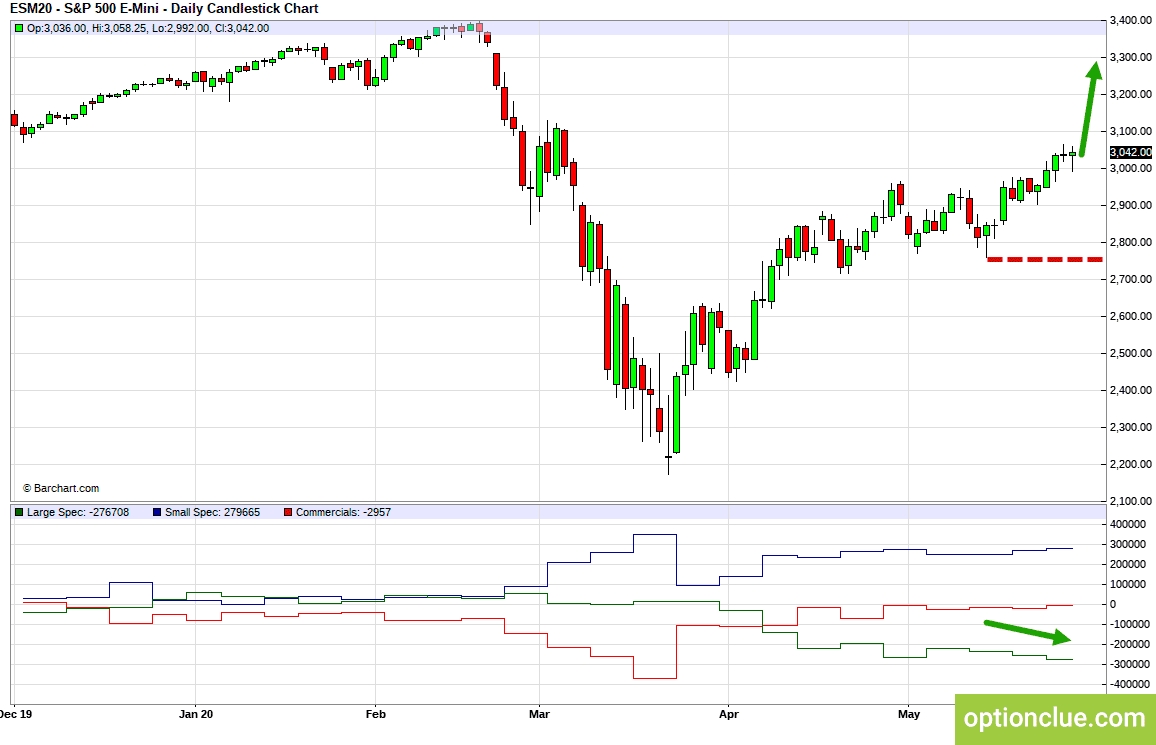Image resolution: width=1156 pixels, height=745 pixels.
Task: Click the black price tag showing 3,042.00
Action: click(1128, 152)
